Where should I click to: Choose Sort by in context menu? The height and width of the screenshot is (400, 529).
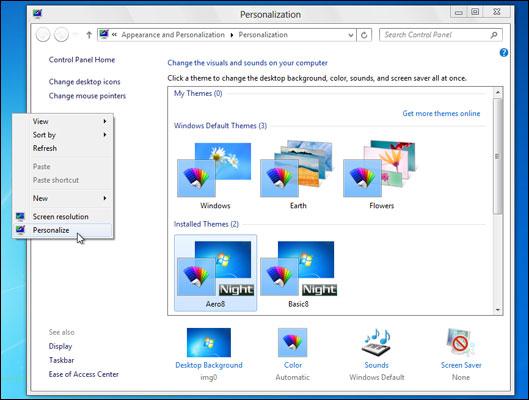(62, 135)
